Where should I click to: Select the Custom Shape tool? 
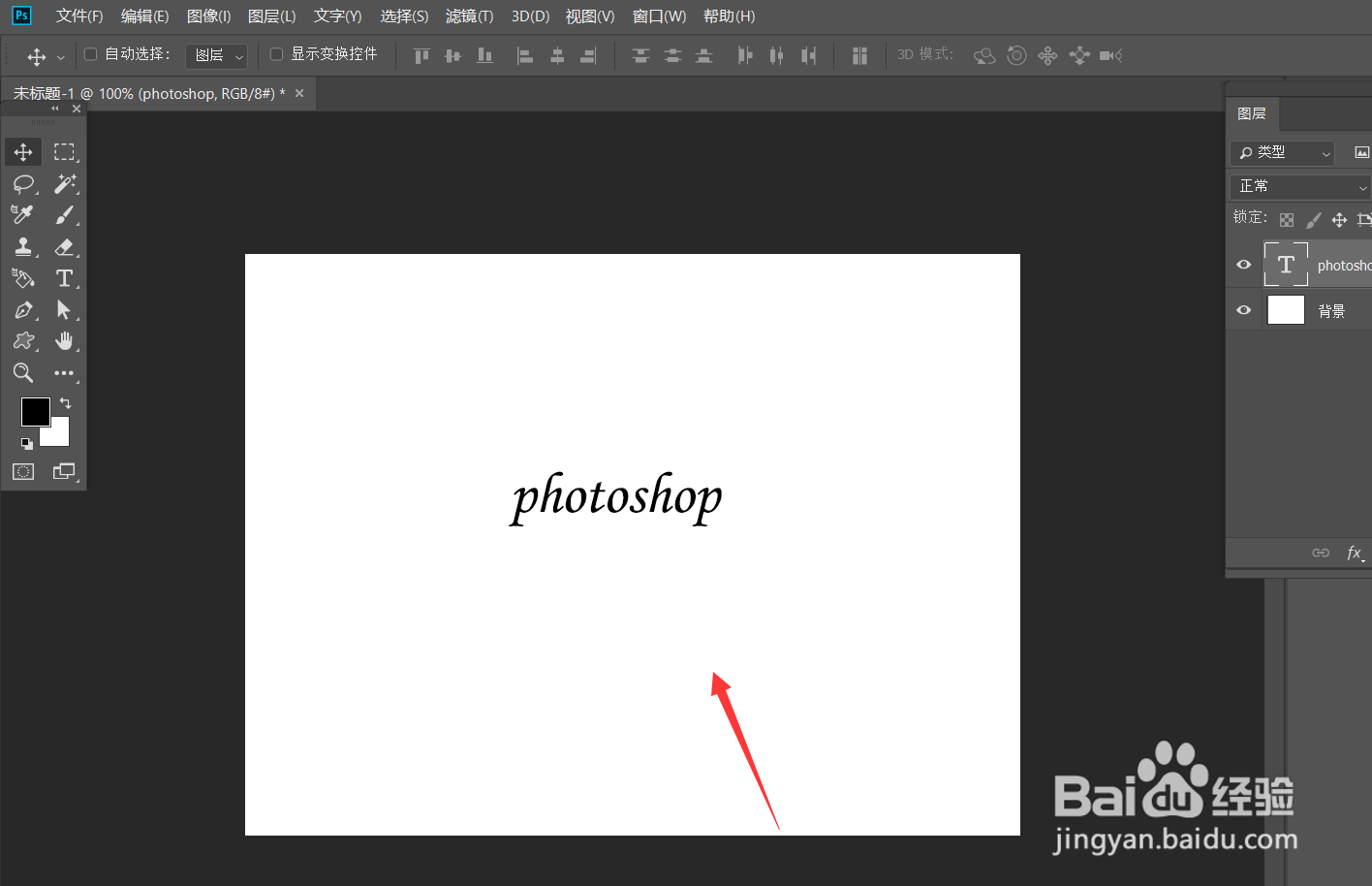[x=23, y=341]
